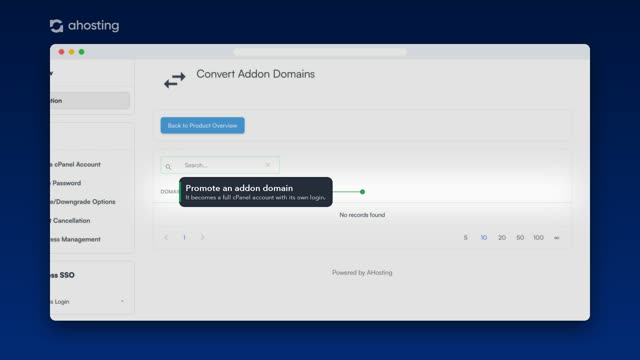640x360 pixels.
Task: Open the Cancellation sidebar link
Action: (70, 220)
